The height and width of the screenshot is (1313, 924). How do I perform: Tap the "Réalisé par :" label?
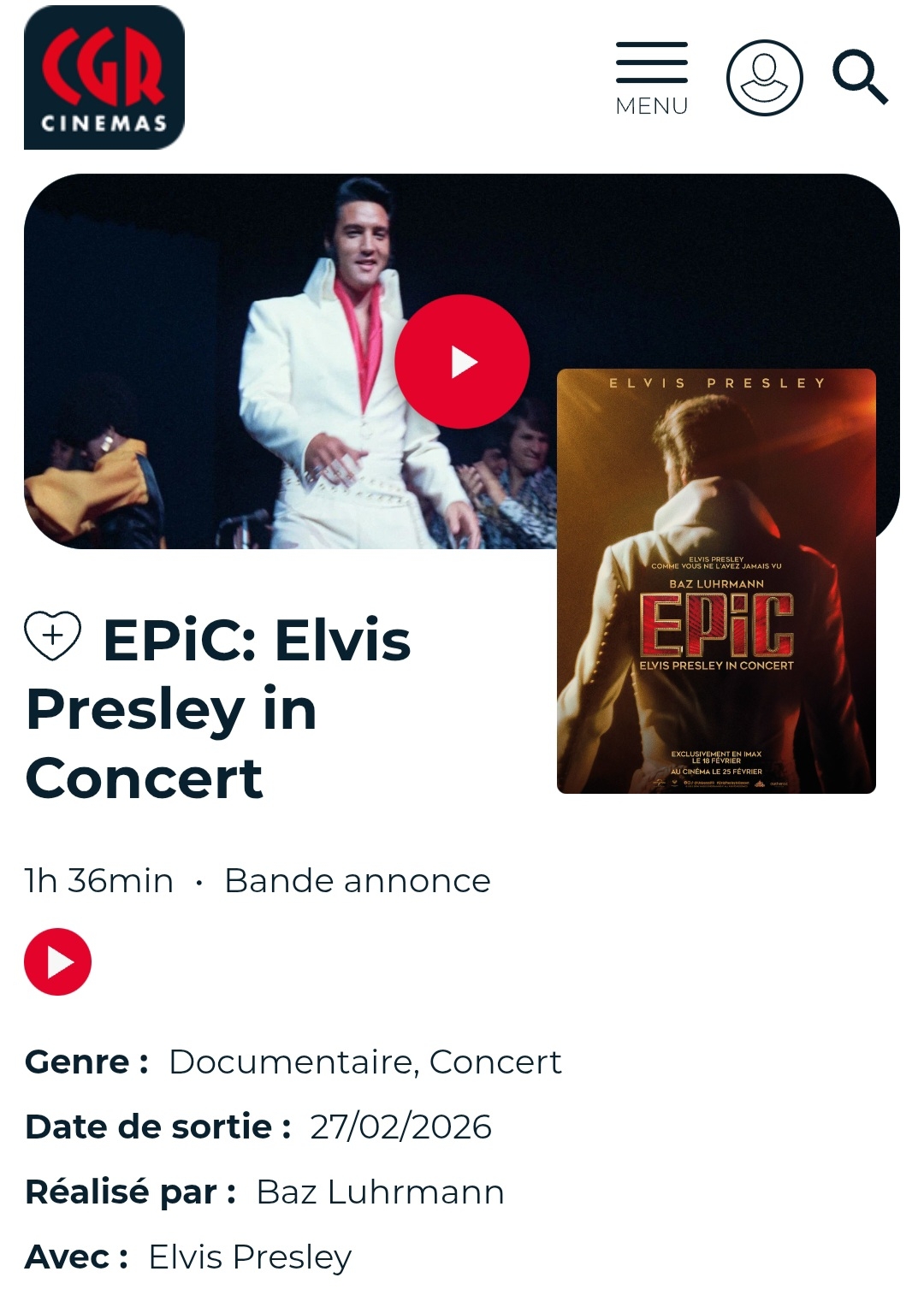(x=131, y=1192)
